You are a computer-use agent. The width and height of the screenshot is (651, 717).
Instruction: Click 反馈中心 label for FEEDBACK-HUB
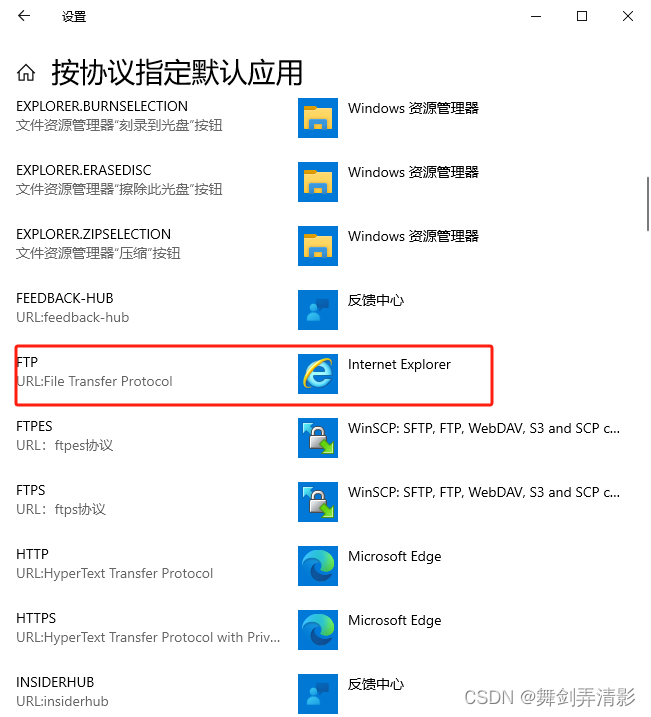376,300
